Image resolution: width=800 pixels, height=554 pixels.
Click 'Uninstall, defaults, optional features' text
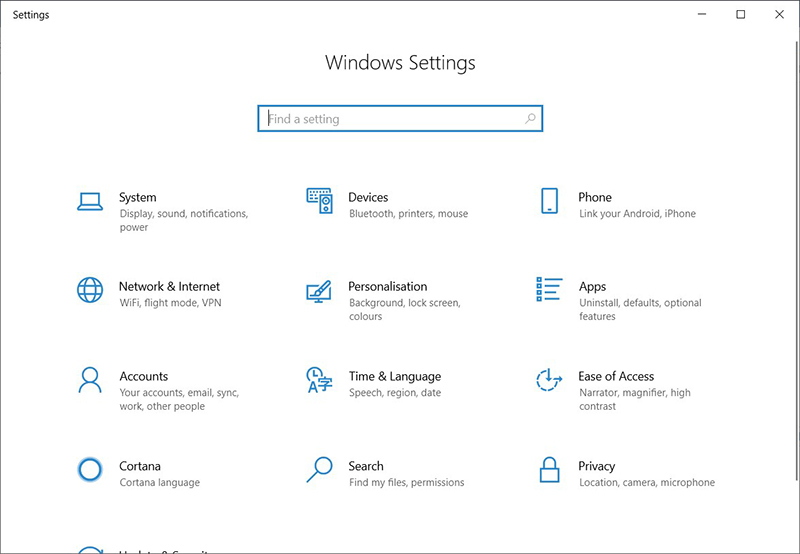pyautogui.click(x=640, y=310)
